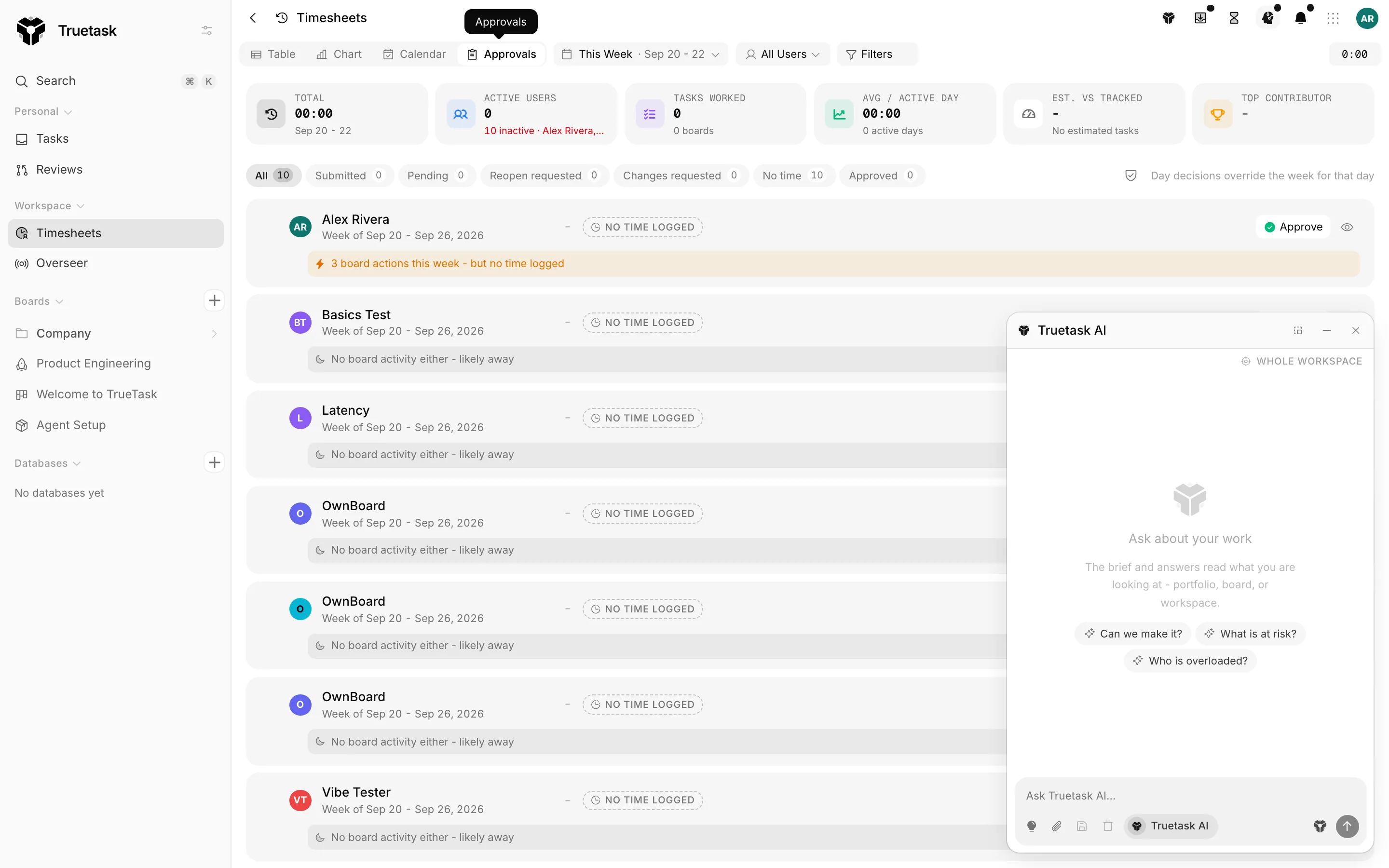Screen dimensions: 1389x868
Task: Open the Filters button
Action: pos(877,54)
